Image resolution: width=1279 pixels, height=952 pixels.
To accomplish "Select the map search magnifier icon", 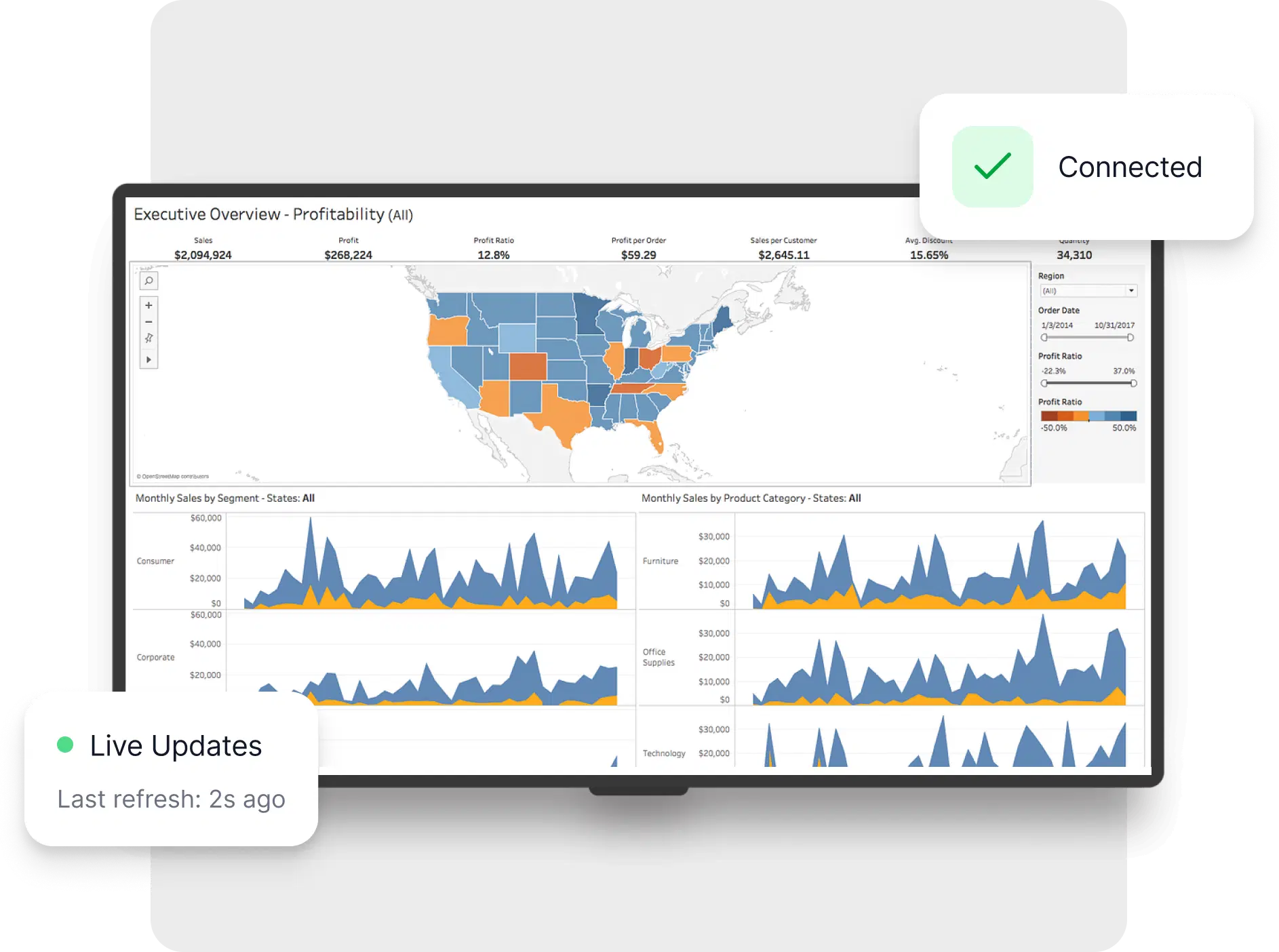I will pos(148,281).
